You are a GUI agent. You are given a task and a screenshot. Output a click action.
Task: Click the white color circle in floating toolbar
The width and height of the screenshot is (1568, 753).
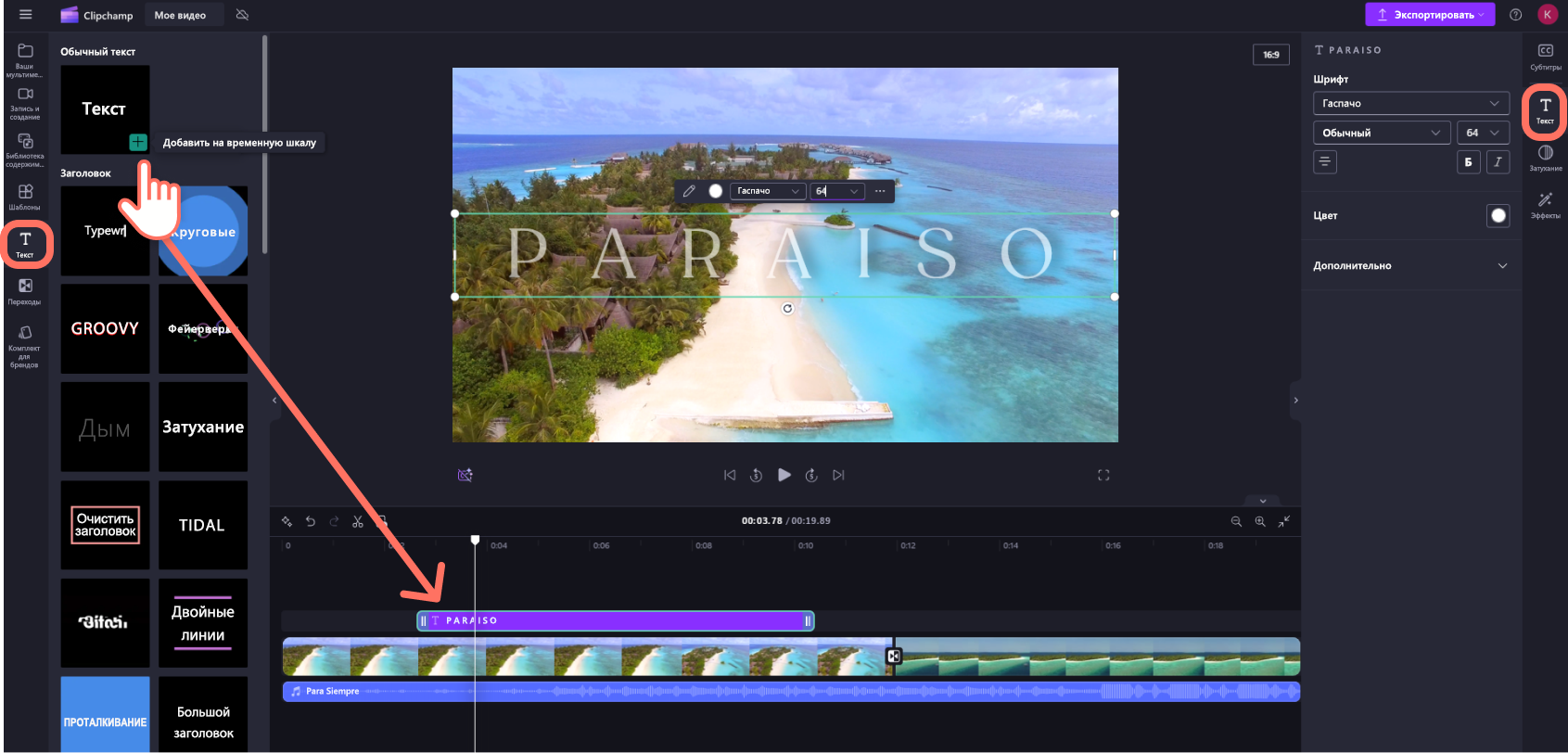[715, 191]
